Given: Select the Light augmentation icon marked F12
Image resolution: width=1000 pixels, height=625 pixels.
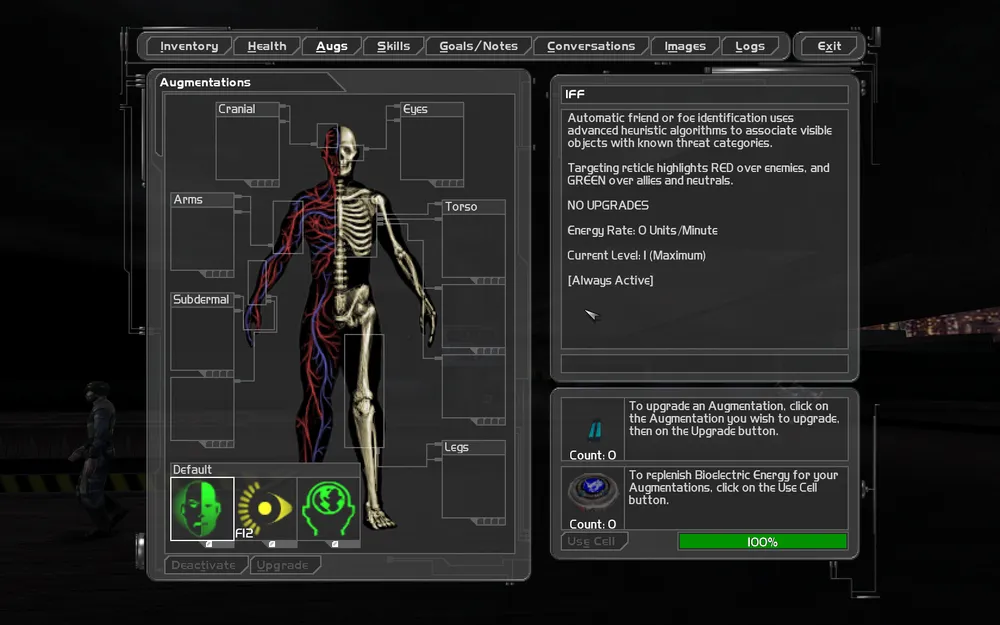Looking at the screenshot, I should pyautogui.click(x=266, y=510).
